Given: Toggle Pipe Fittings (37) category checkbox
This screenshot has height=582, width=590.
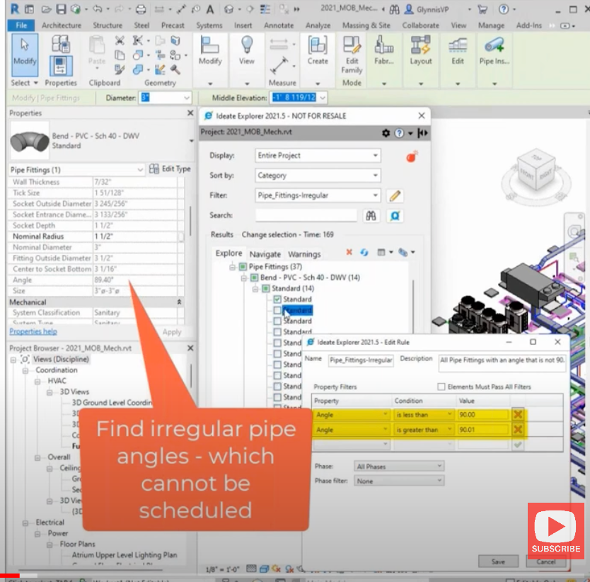Looking at the screenshot, I should tap(243, 267).
